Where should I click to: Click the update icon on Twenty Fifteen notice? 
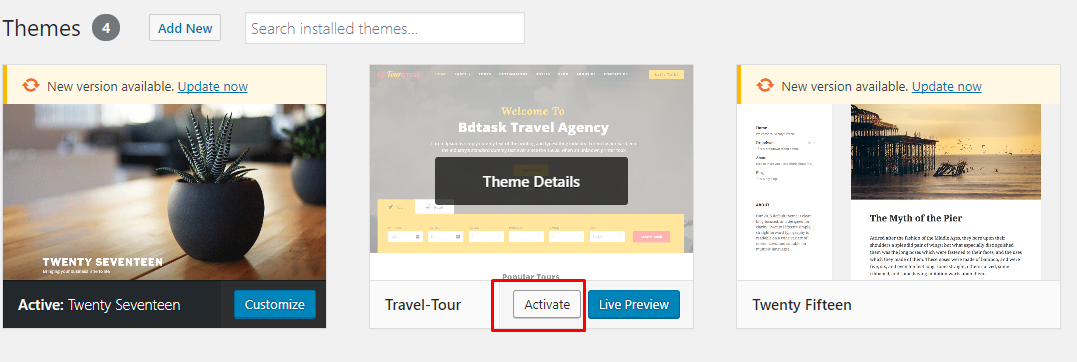[x=765, y=86]
